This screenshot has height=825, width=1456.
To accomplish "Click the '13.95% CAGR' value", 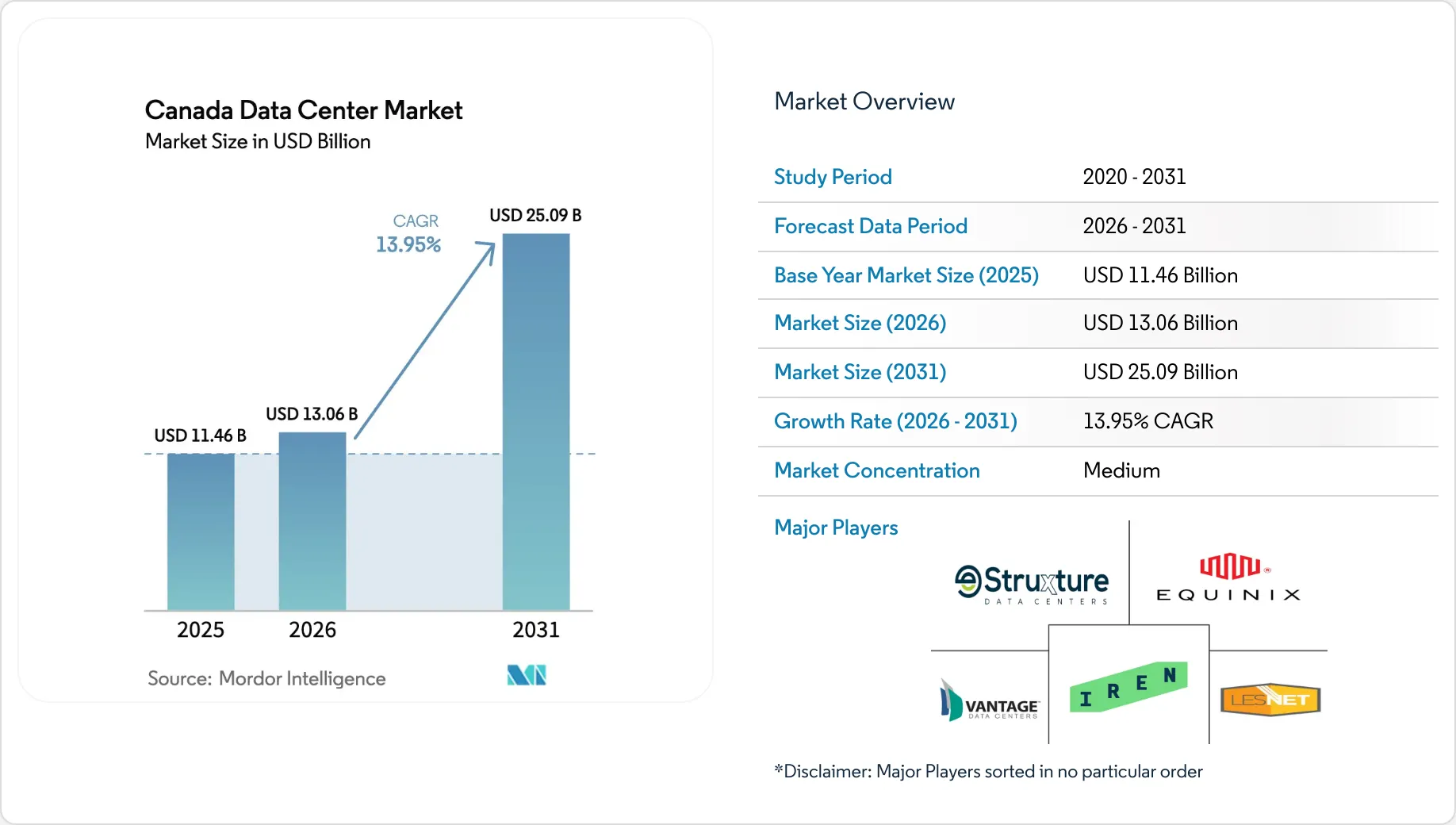I will [1148, 421].
